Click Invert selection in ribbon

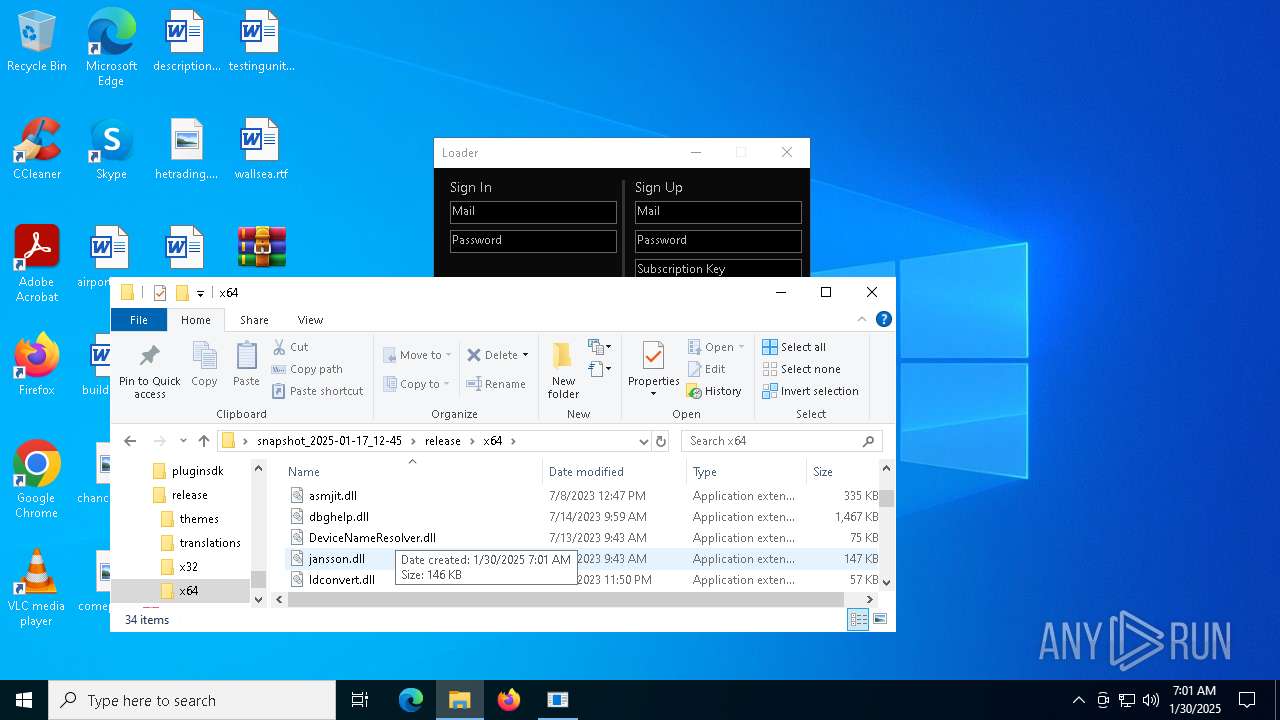[810, 391]
